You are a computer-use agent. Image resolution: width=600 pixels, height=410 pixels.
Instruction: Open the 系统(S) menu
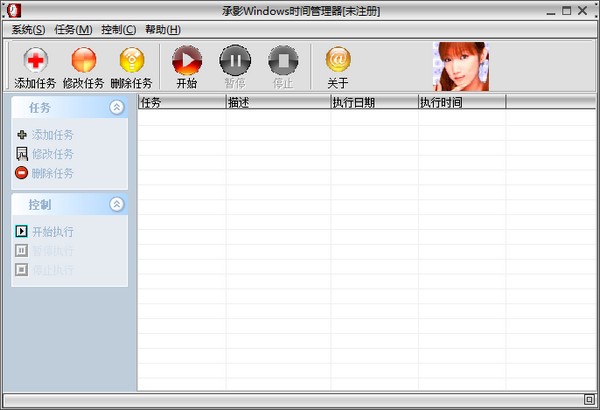[x=28, y=29]
